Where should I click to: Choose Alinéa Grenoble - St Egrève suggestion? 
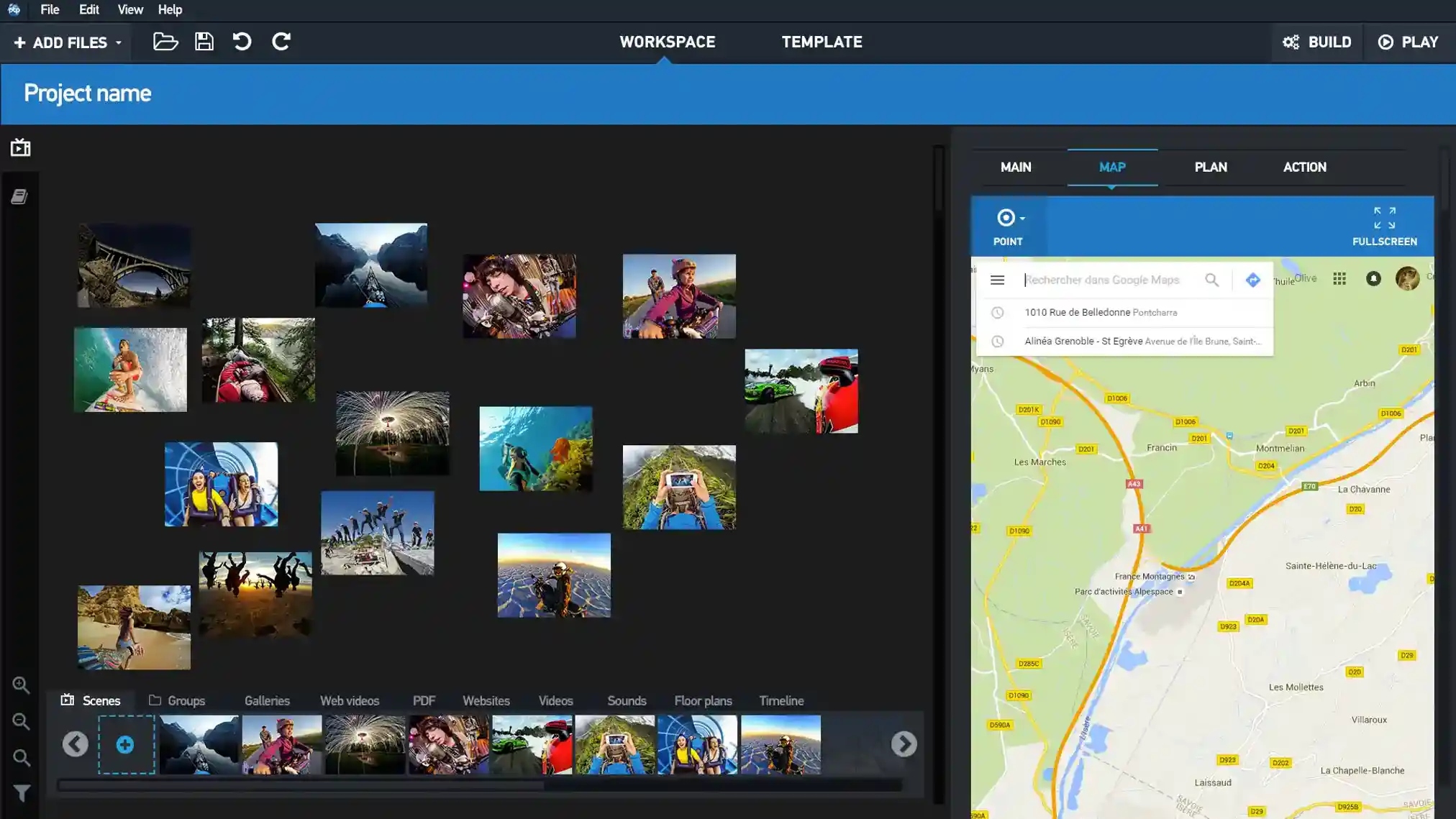coord(1124,341)
